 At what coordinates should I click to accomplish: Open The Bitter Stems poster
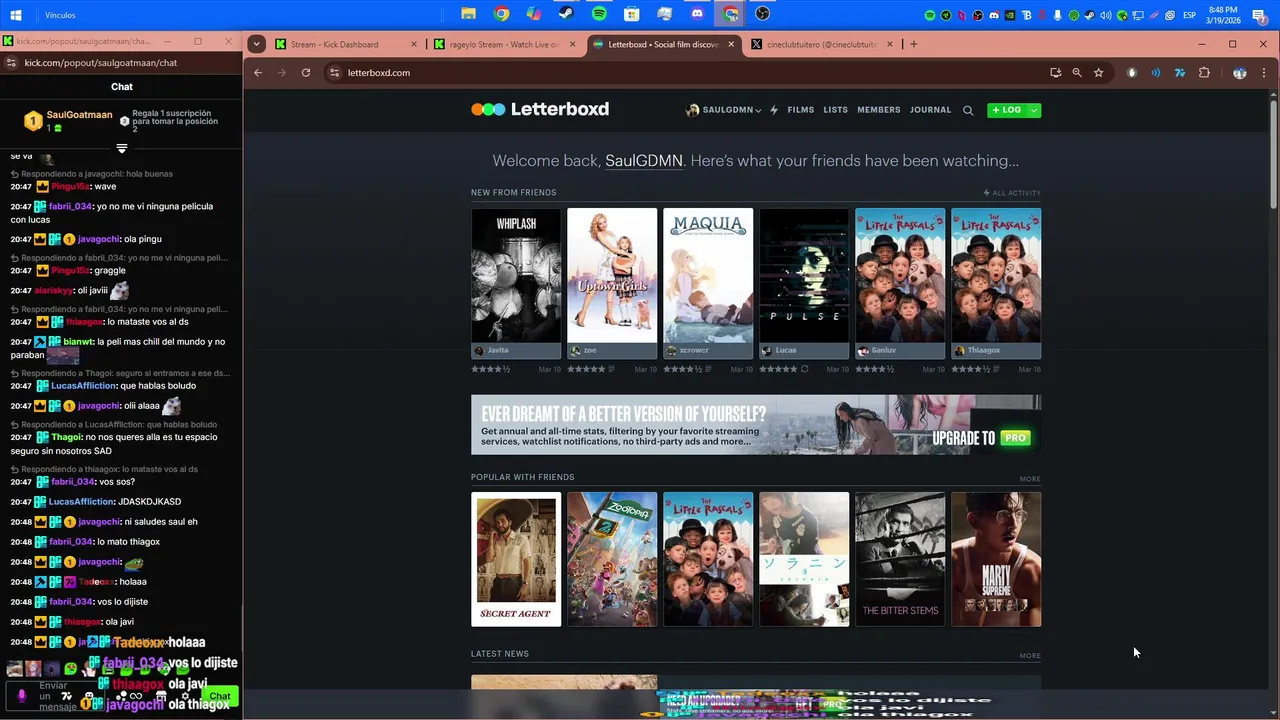pyautogui.click(x=900, y=559)
